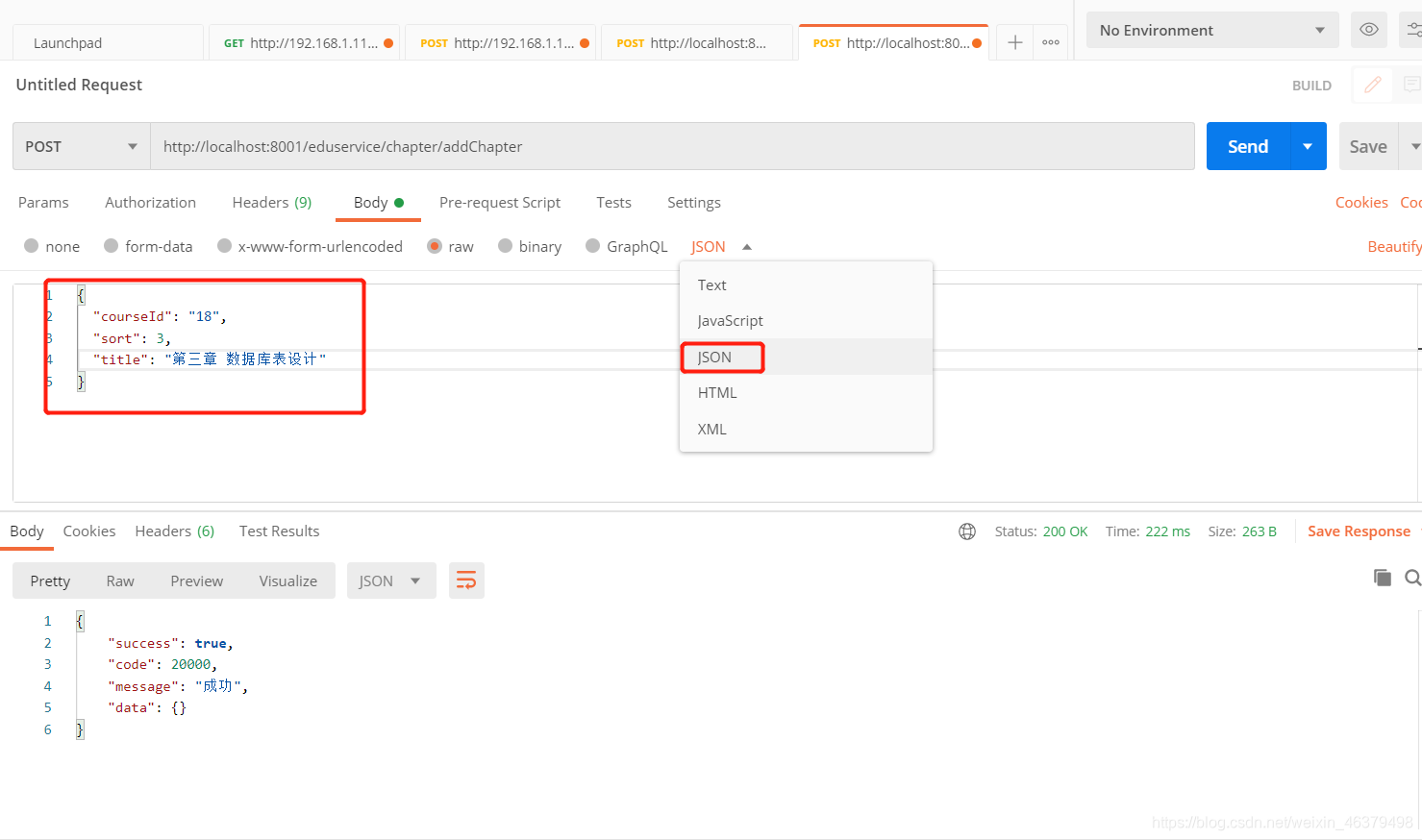Open the No Environment dropdown
The height and width of the screenshot is (840, 1422).
[1212, 30]
